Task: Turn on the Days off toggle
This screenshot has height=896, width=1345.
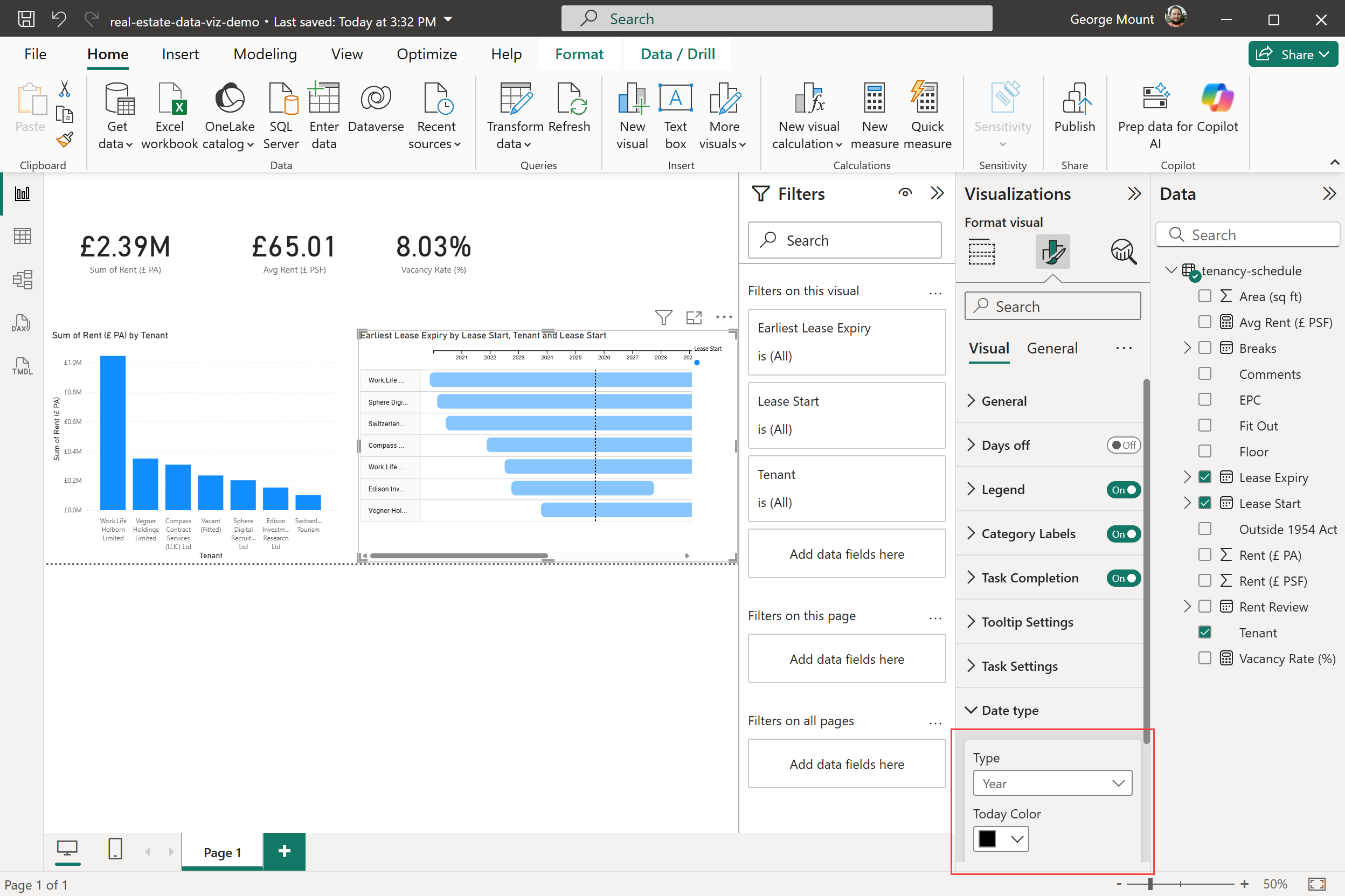Action: click(1123, 445)
